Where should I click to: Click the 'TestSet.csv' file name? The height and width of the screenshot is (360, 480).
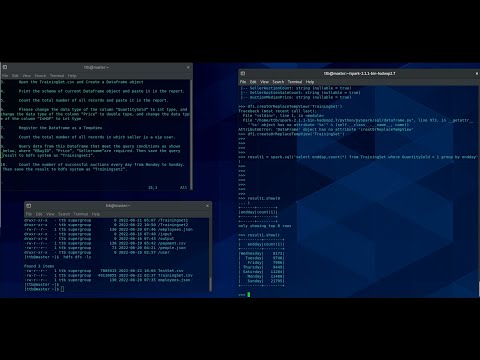click(171, 271)
